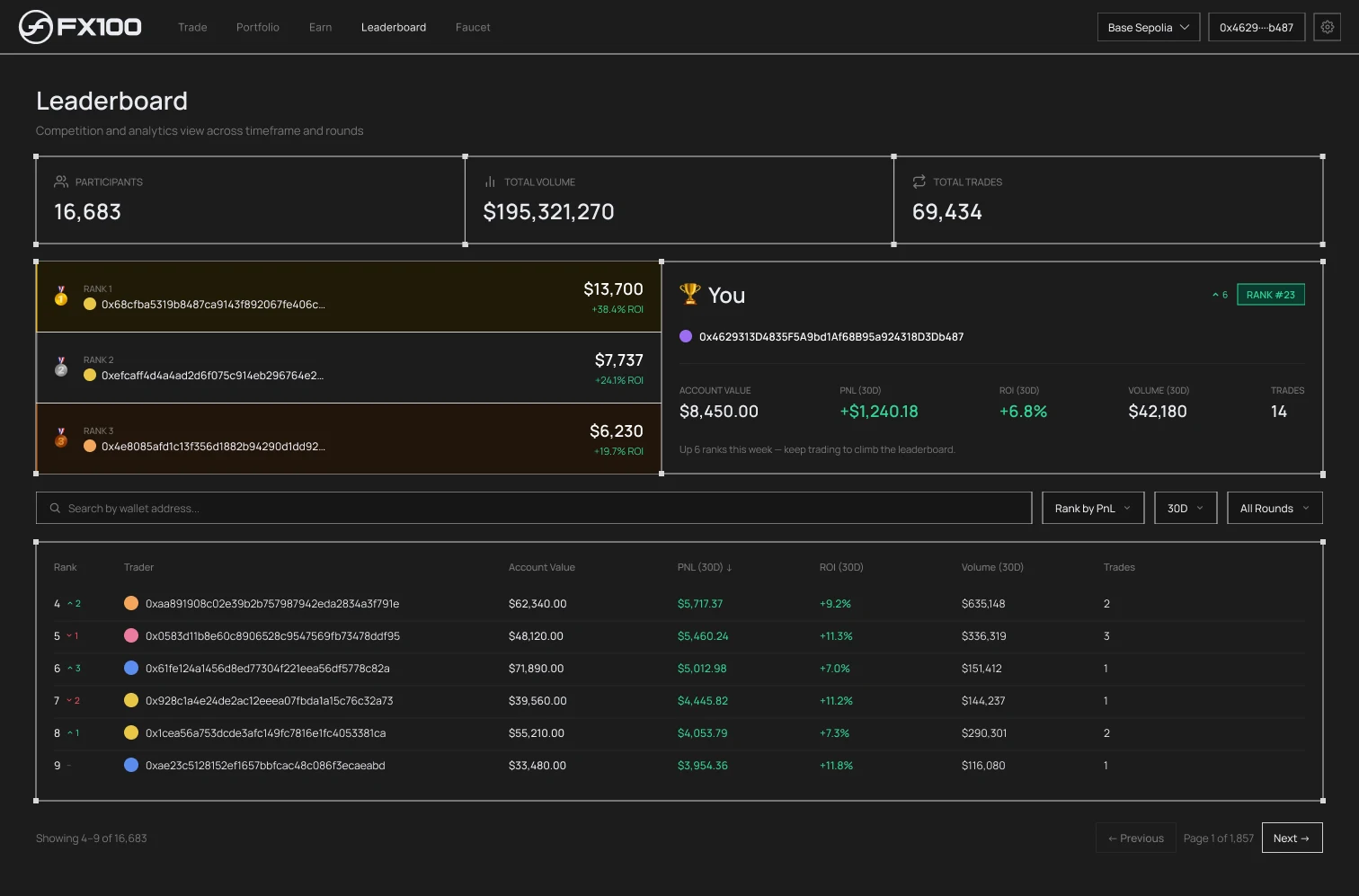Click the 0x4629…b487 wallet button
The height and width of the screenshot is (896, 1359).
click(x=1257, y=27)
